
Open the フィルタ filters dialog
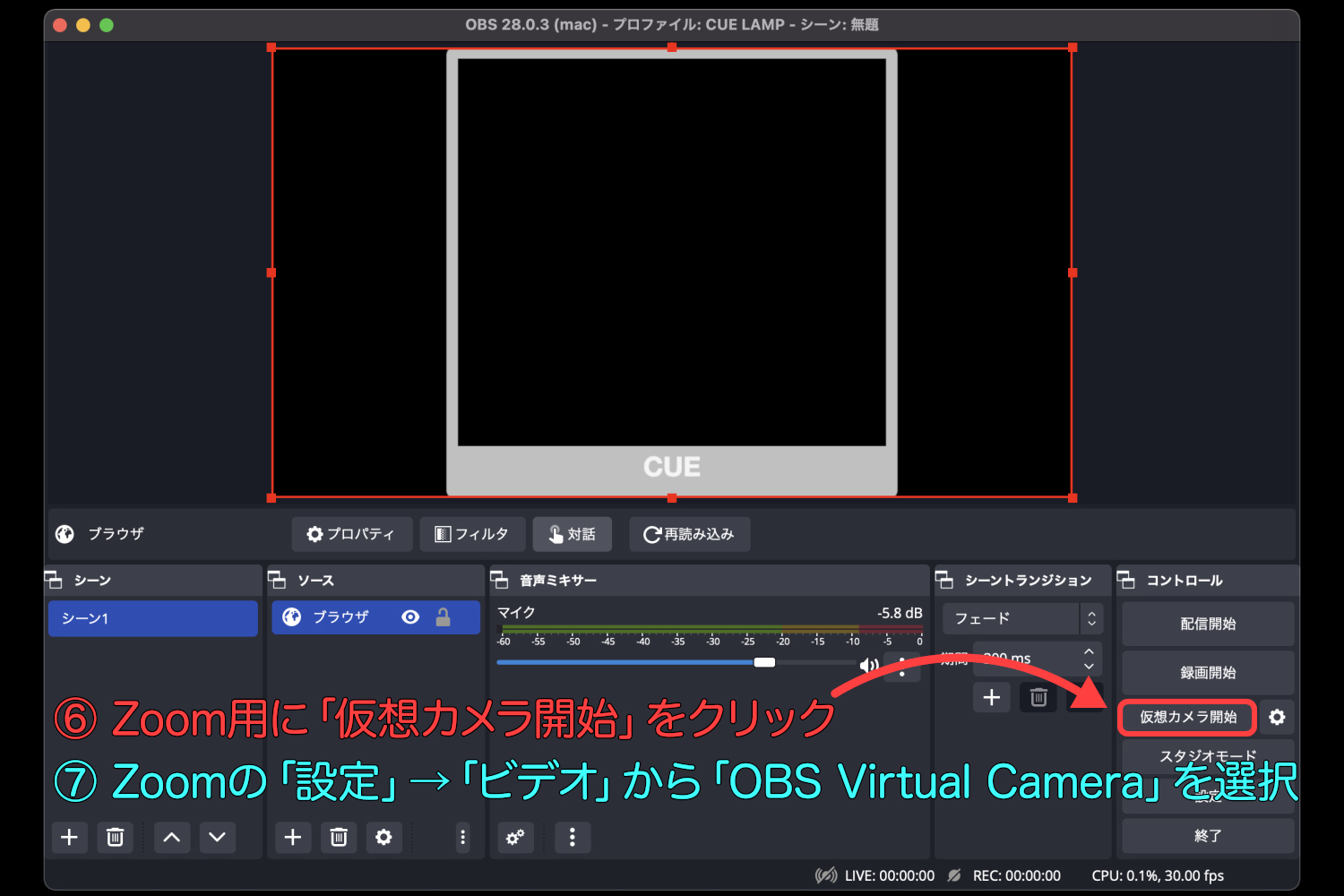472,534
